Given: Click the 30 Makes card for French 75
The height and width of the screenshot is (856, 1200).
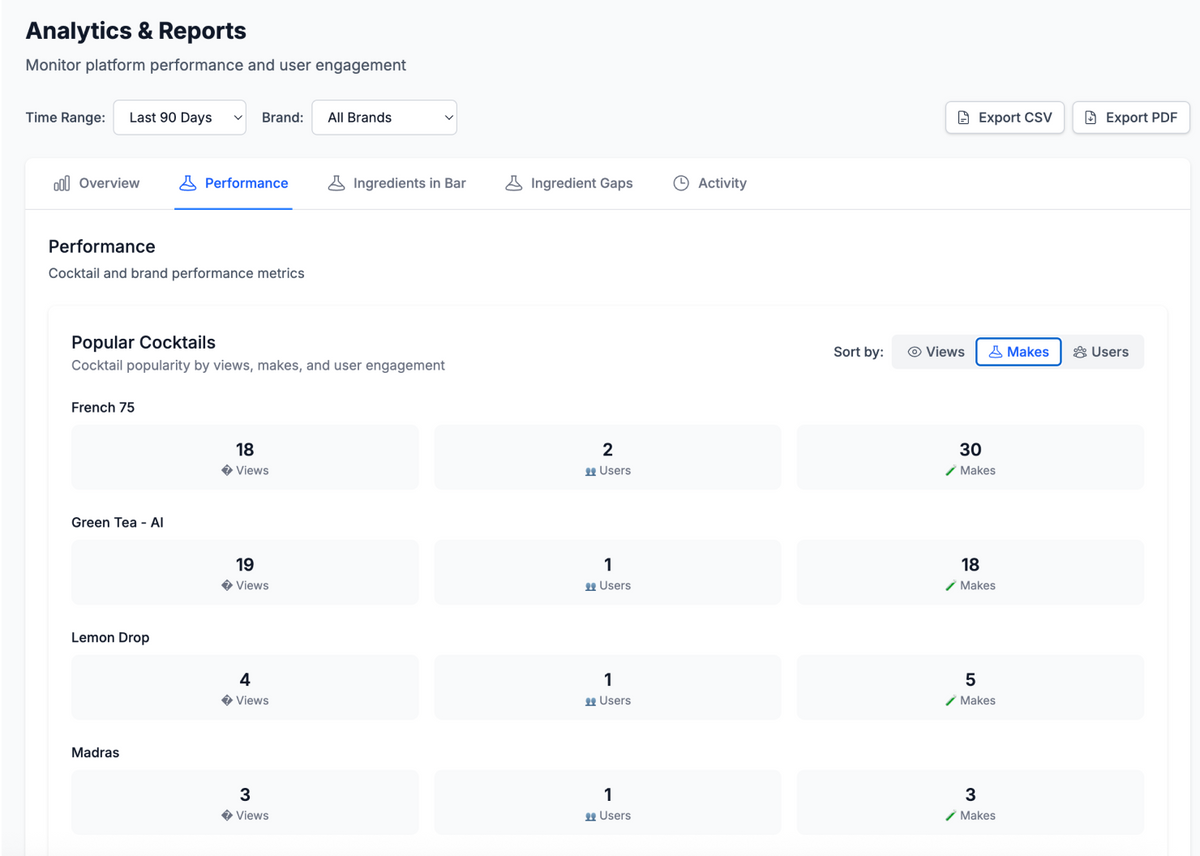Looking at the screenshot, I should (970, 457).
